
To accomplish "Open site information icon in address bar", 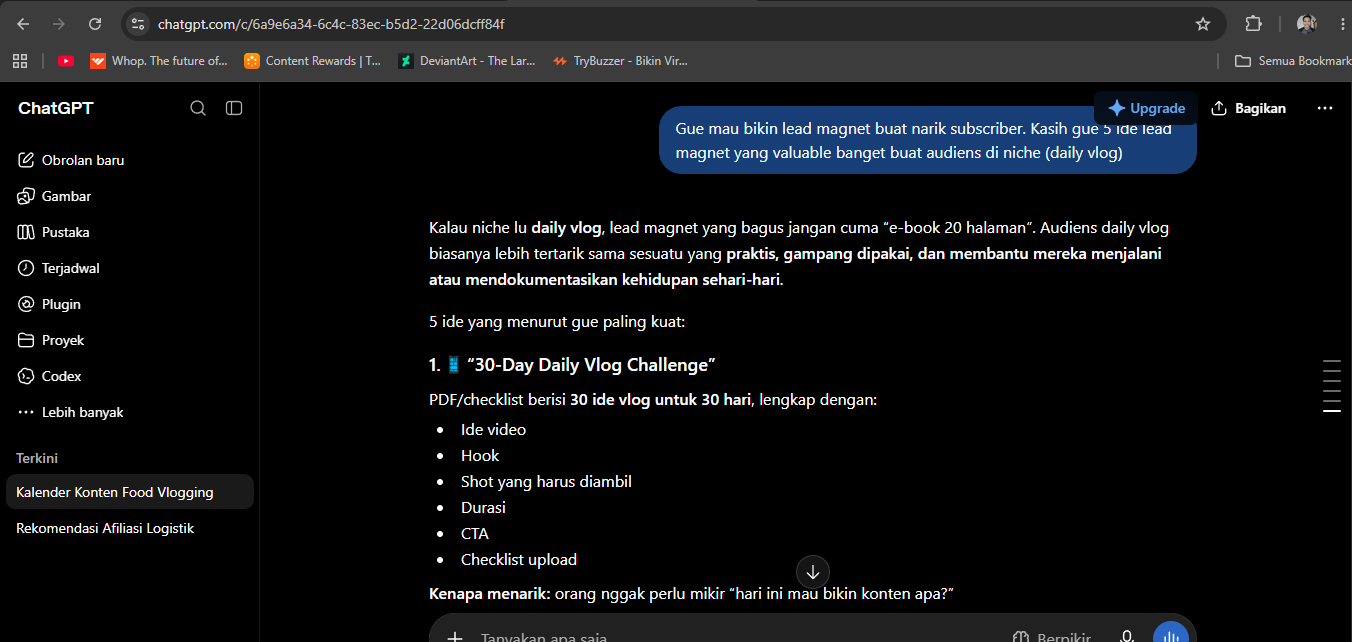I will (x=138, y=24).
